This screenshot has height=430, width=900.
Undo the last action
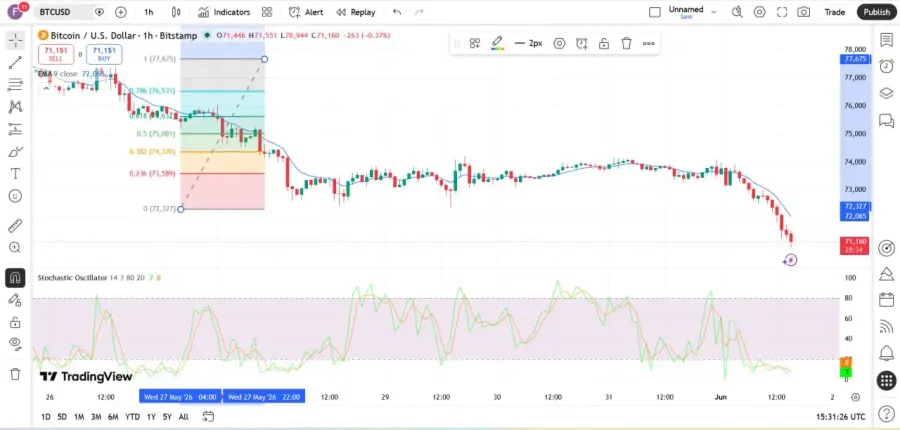[397, 12]
